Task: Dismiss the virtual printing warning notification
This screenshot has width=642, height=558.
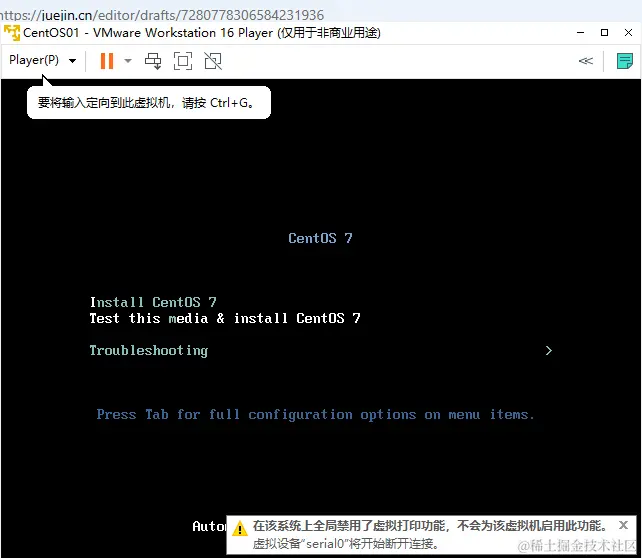Action: coord(623,525)
